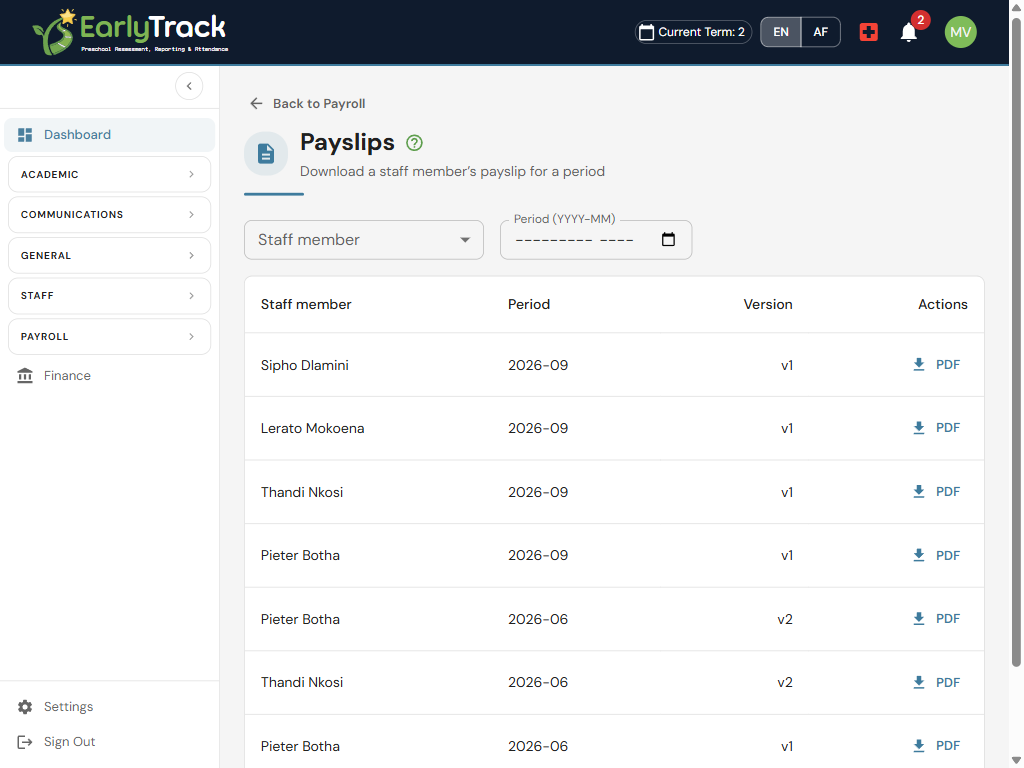
Task: Switch language to EN
Action: [x=781, y=32]
